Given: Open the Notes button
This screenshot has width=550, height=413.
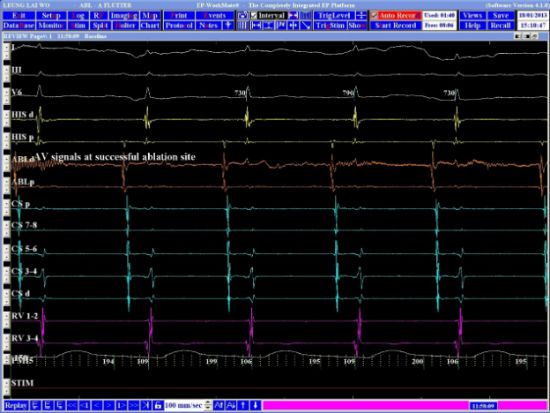Looking at the screenshot, I should pos(209,26).
